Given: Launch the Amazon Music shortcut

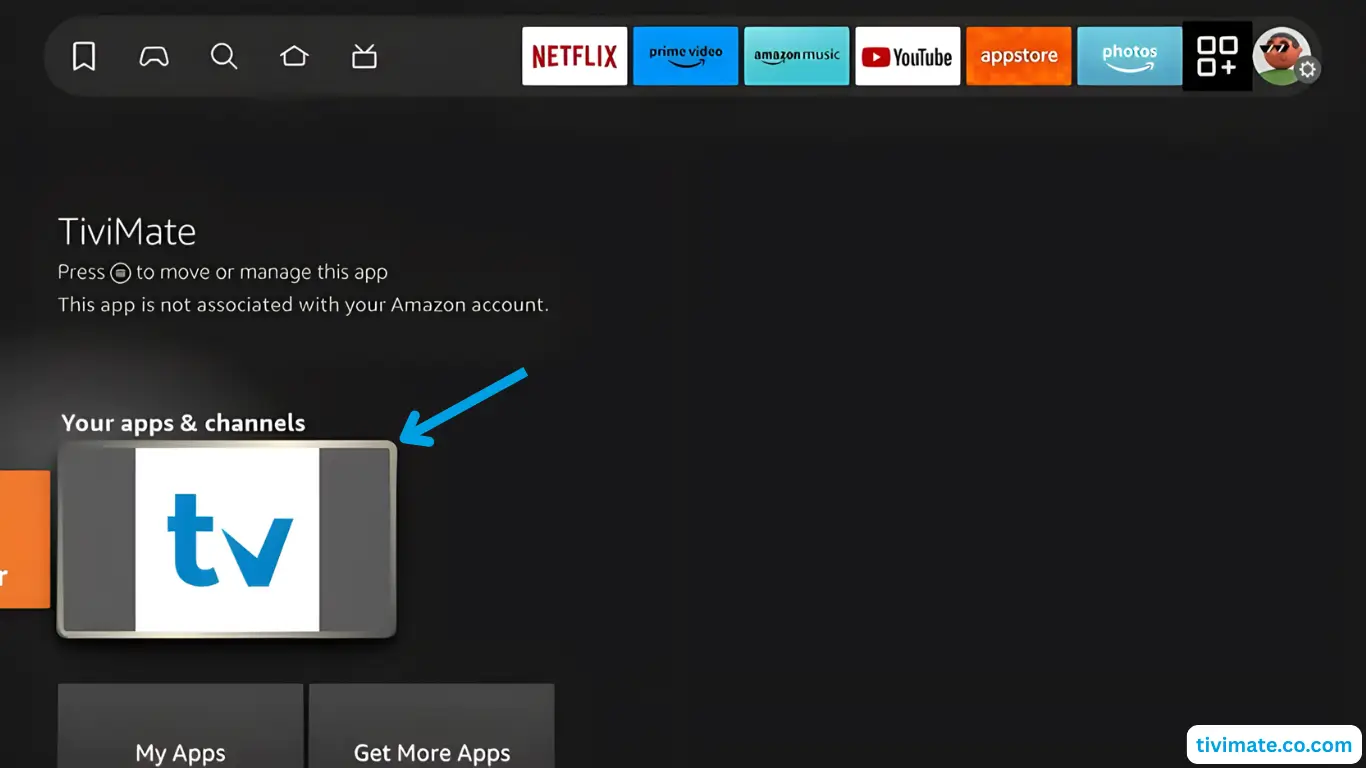Looking at the screenshot, I should pos(796,56).
